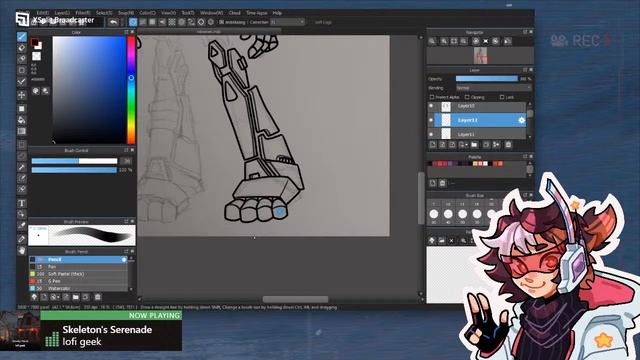Add a new layer in Layer panel
The image size is (640, 360).
pyautogui.click(x=433, y=145)
